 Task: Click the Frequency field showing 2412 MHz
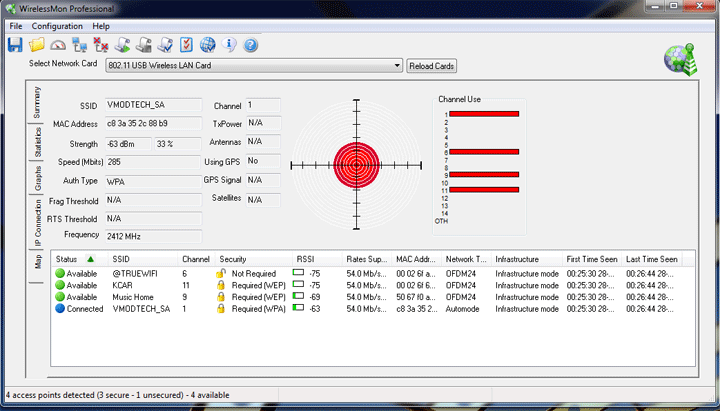click(153, 236)
